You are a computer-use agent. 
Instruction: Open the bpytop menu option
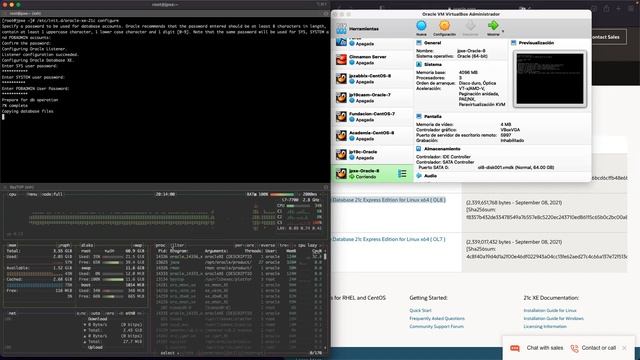(32, 194)
